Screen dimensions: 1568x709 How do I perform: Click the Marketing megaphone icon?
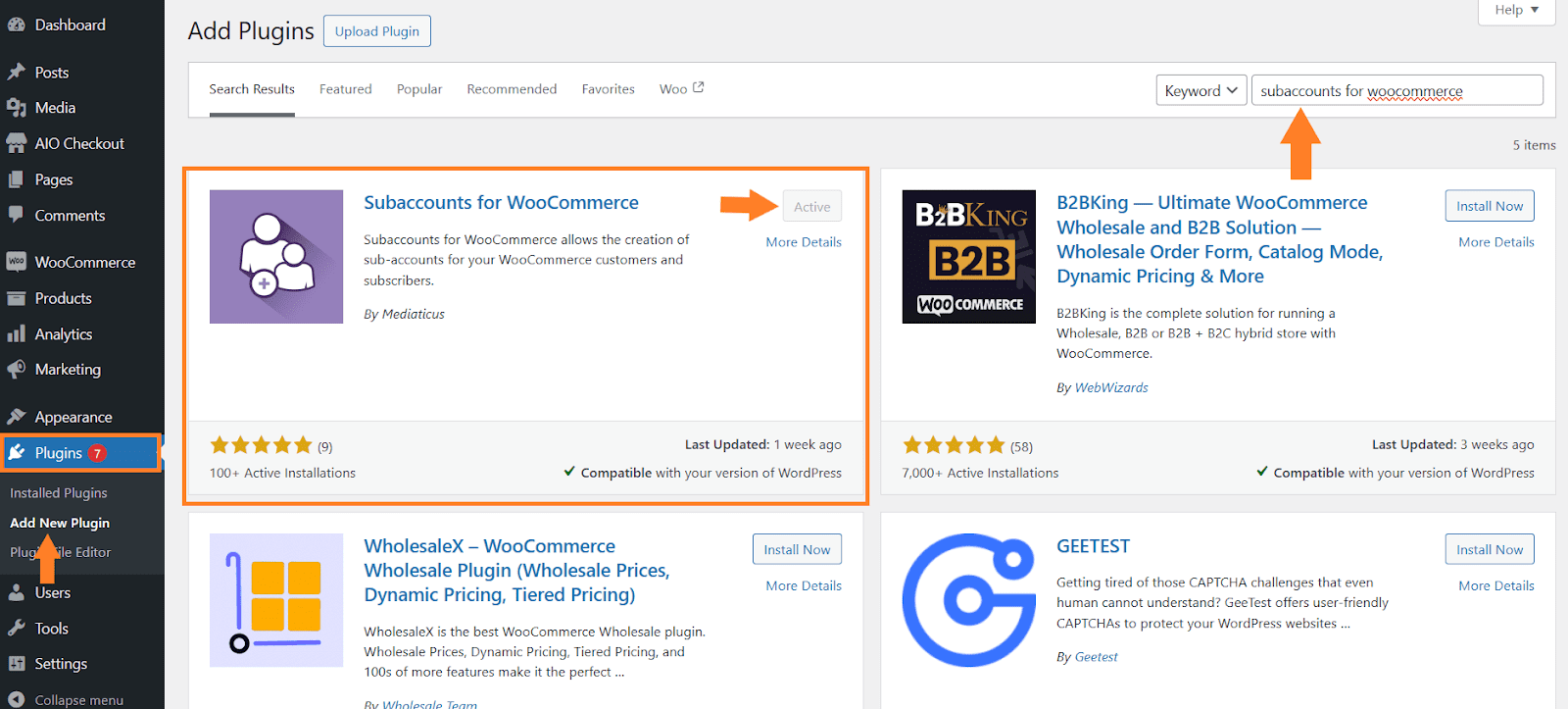[x=17, y=370]
